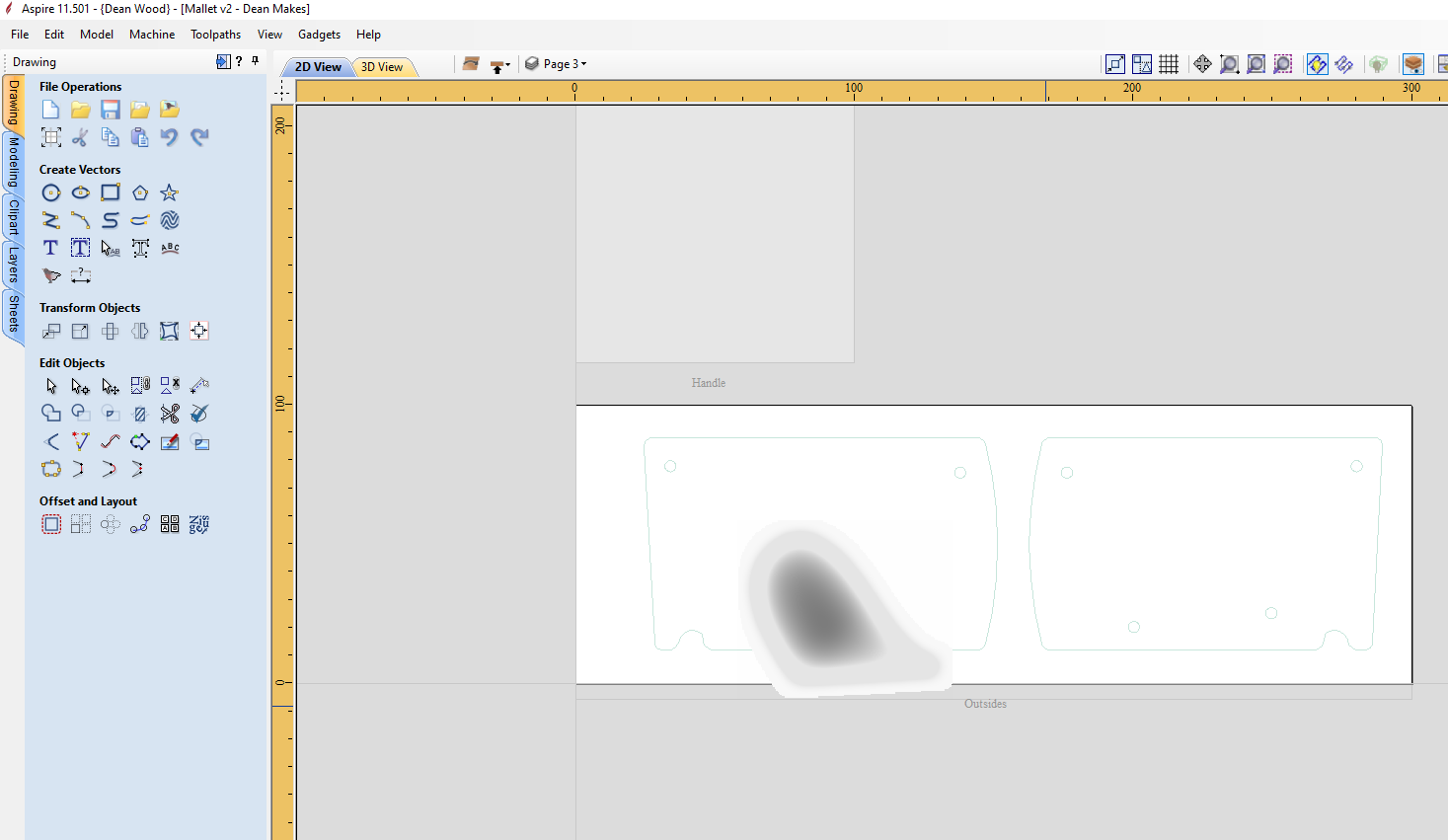This screenshot has width=1448, height=840.
Task: Run the vector validator checkmark tool
Action: (198, 414)
